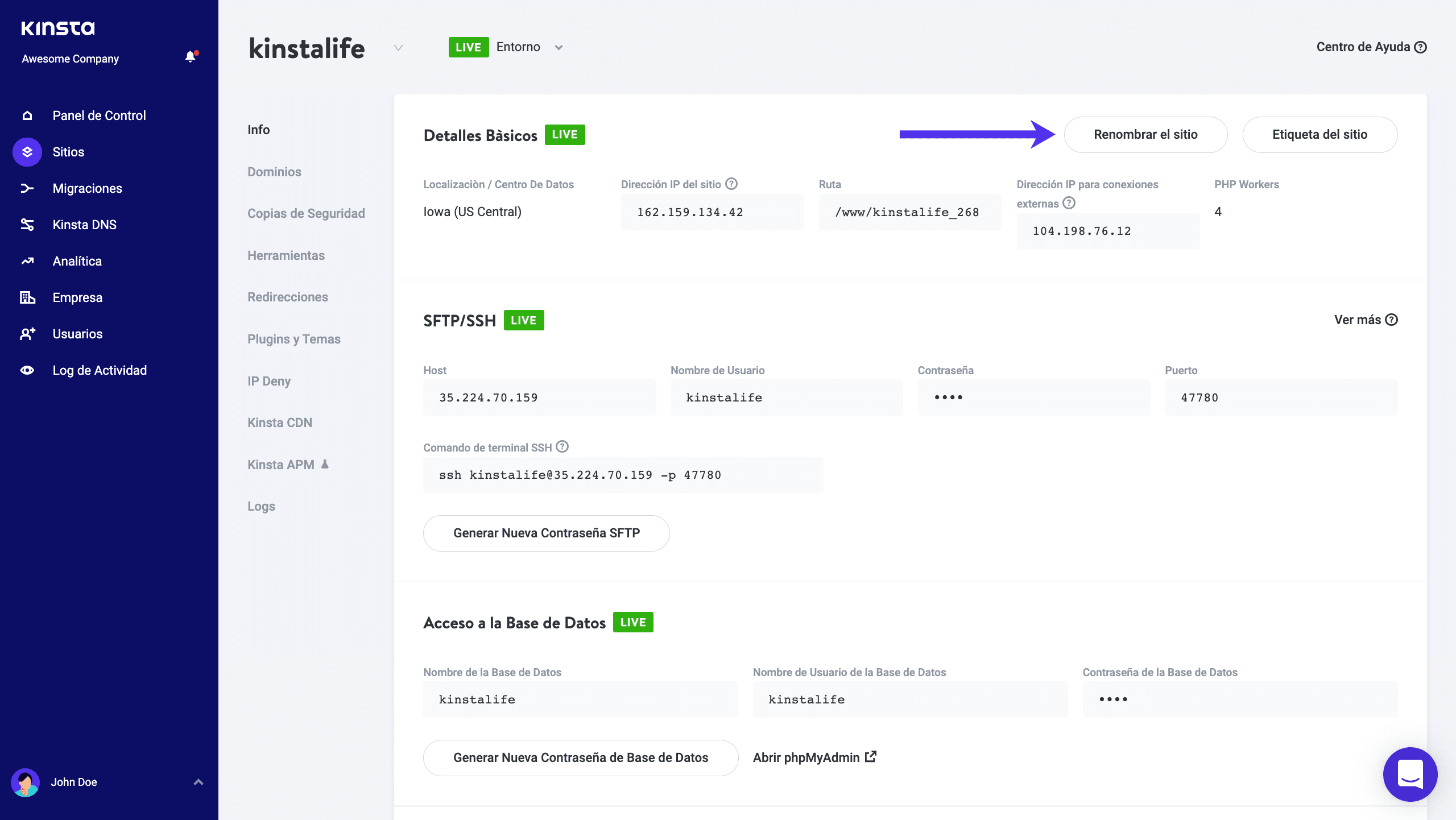This screenshot has width=1456, height=820.
Task: Click the Kinsta DNS icon
Action: pyautogui.click(x=27, y=225)
